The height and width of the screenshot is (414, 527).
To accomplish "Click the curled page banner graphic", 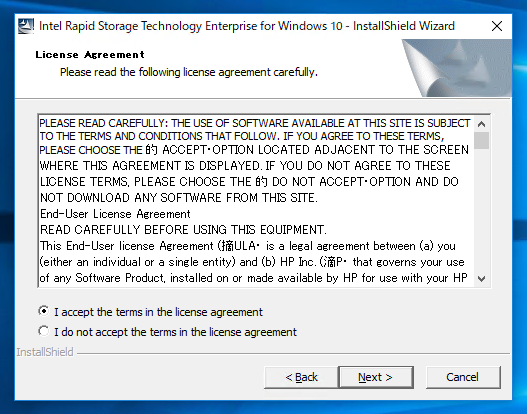I will [457, 68].
